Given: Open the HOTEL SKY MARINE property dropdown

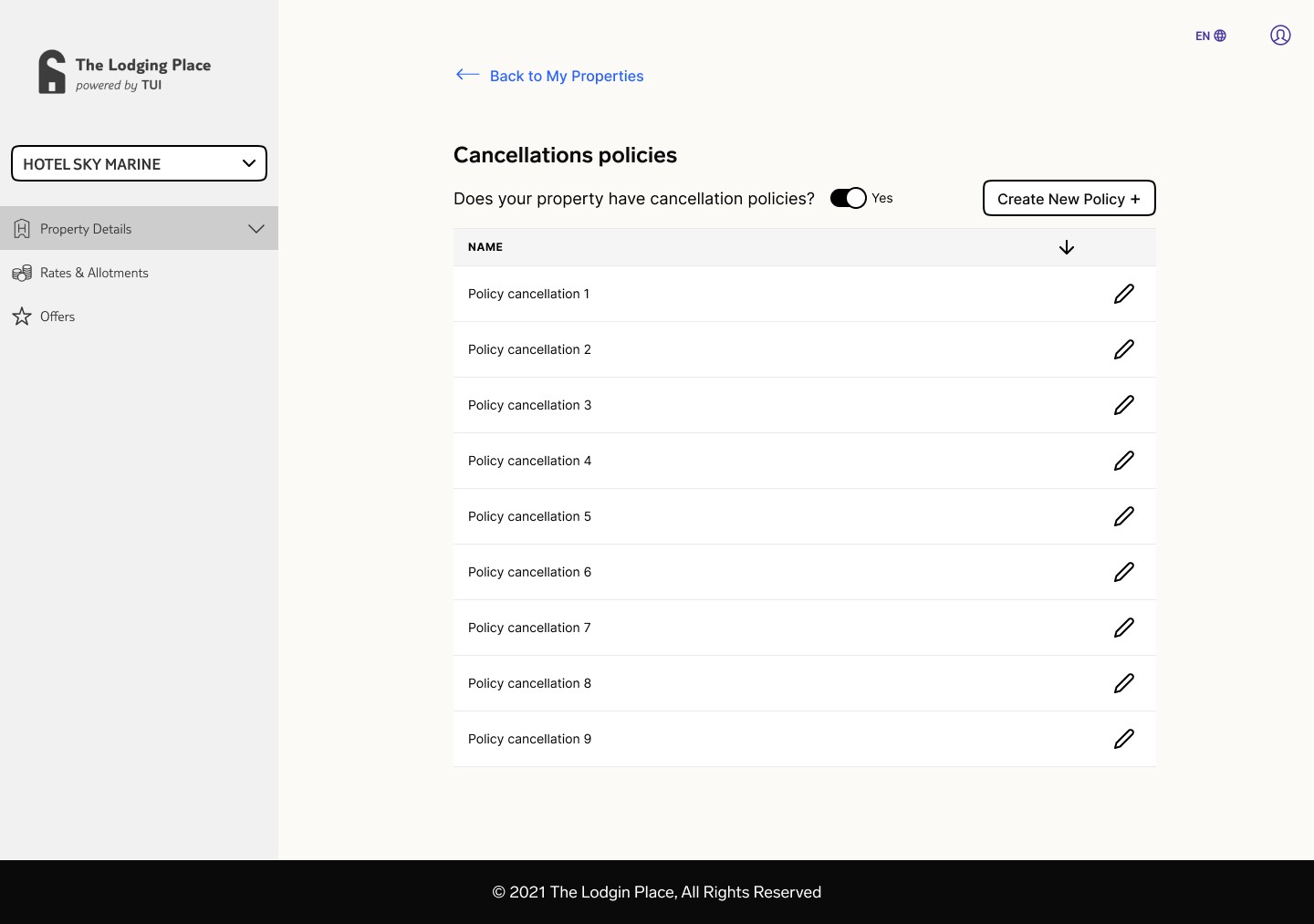Looking at the screenshot, I should click(x=139, y=164).
